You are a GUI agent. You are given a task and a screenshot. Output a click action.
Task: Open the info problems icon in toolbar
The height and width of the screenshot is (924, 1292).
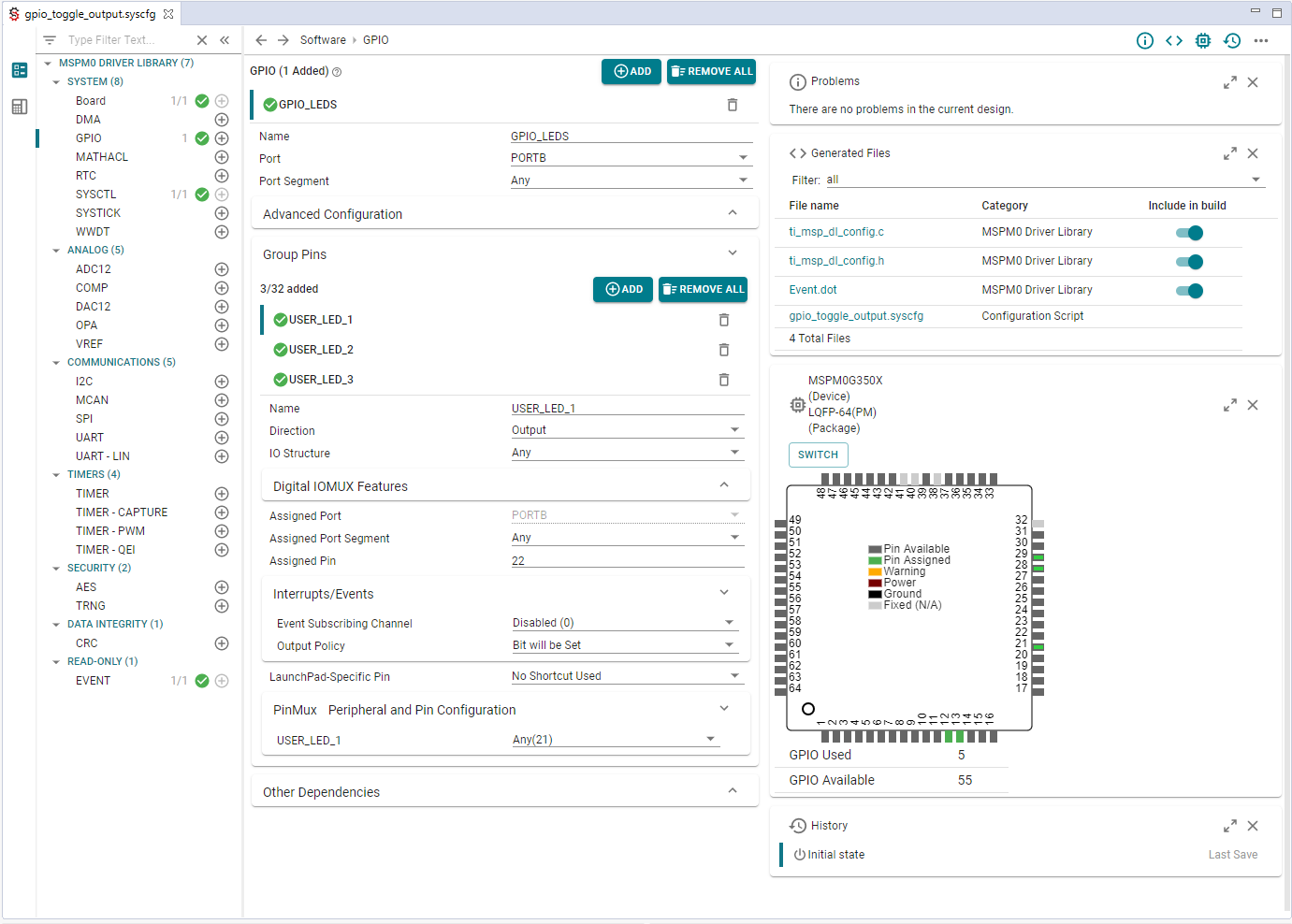(x=1145, y=40)
